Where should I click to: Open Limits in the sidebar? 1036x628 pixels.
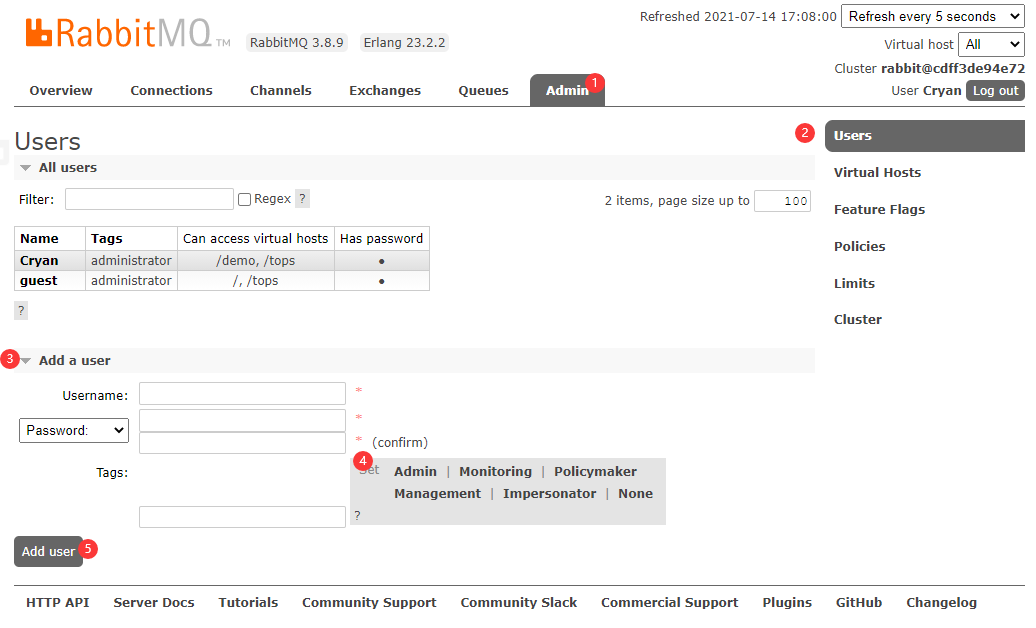coord(854,284)
